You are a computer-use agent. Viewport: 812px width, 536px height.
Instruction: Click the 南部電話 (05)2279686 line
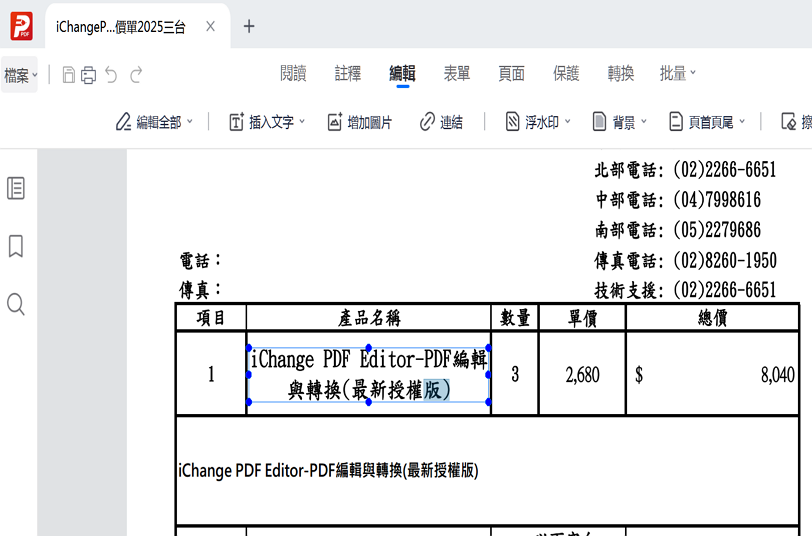pos(677,229)
